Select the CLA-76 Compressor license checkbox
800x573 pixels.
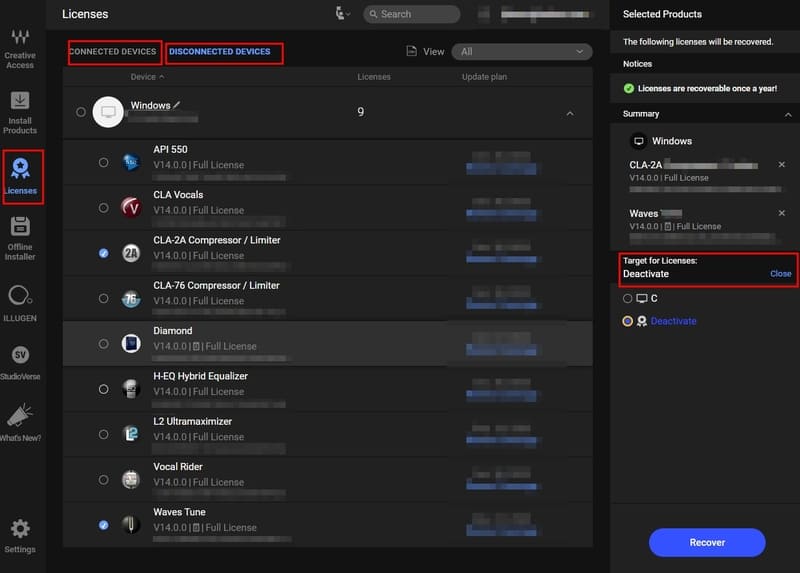pos(104,298)
